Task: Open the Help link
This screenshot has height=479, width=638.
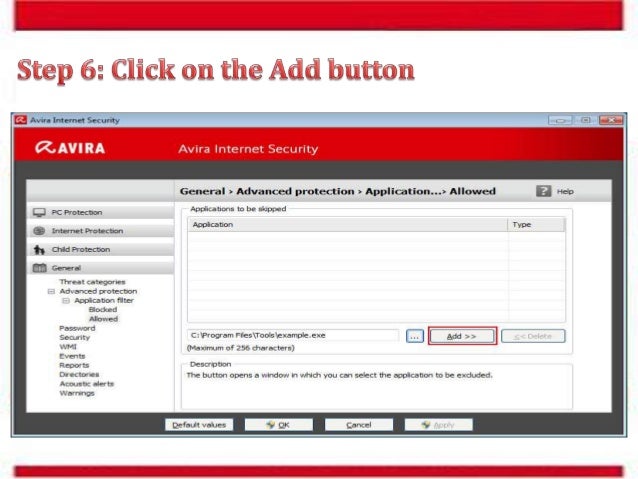Action: pyautogui.click(x=565, y=191)
